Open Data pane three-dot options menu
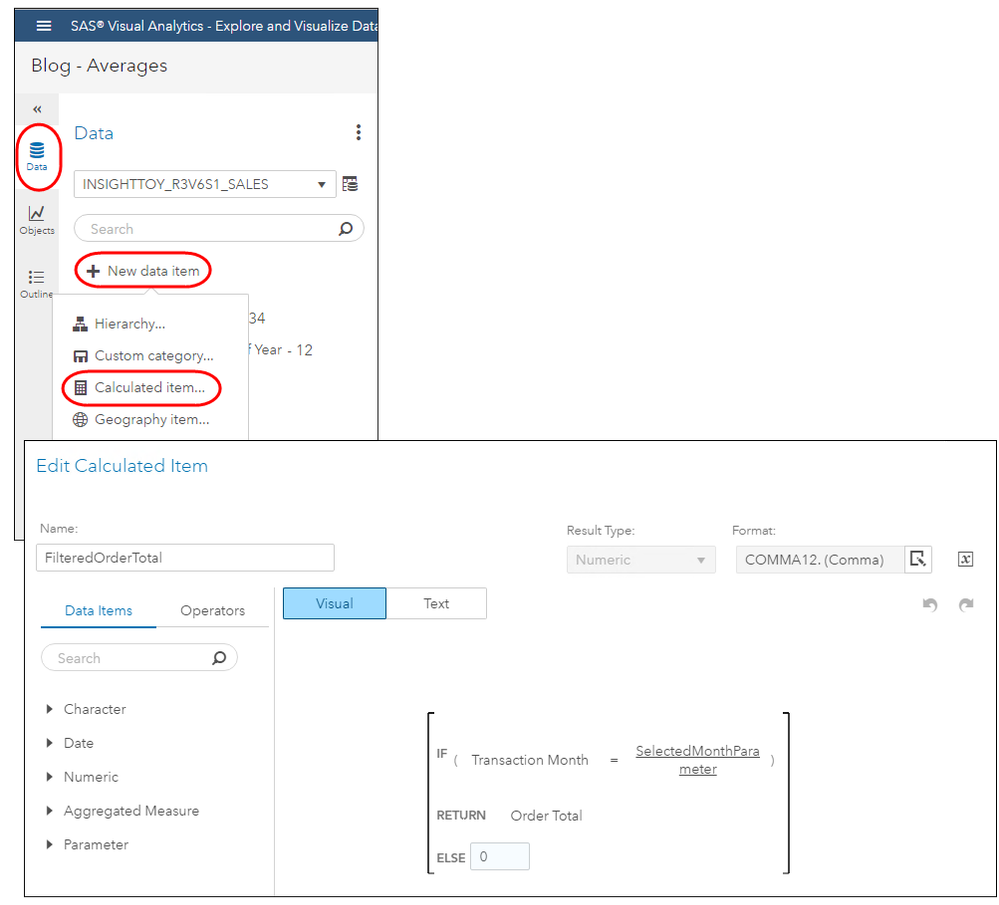Screen dimensions: 999x905 click(359, 132)
